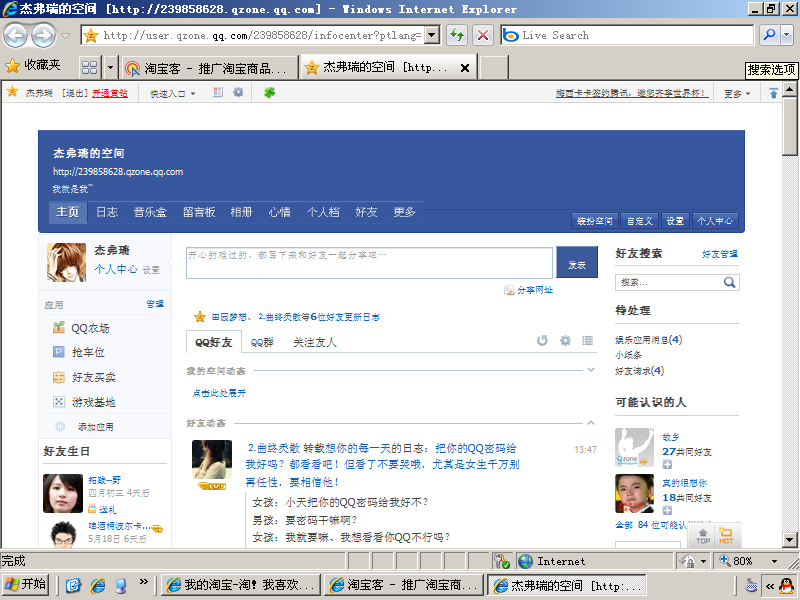
Task: Refresh the friend feed with the circular arrow icon
Action: click(542, 340)
